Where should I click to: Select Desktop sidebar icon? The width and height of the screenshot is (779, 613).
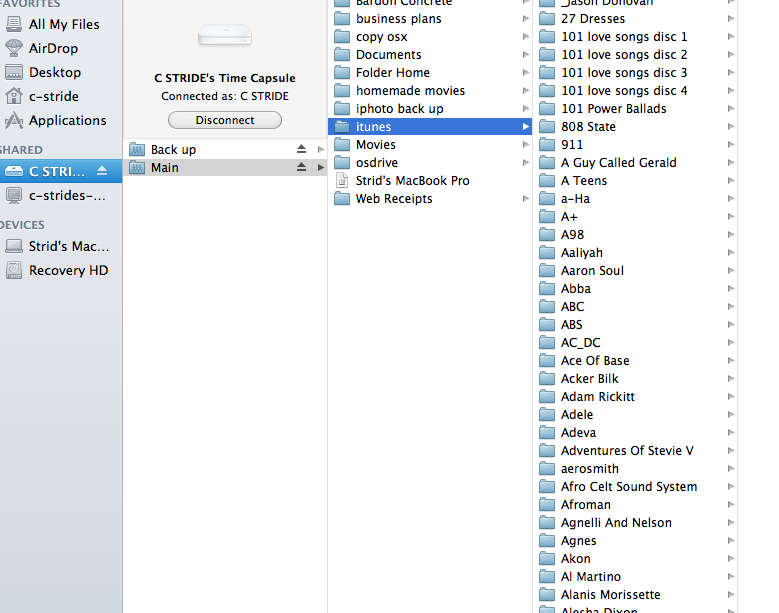click(x=14, y=72)
